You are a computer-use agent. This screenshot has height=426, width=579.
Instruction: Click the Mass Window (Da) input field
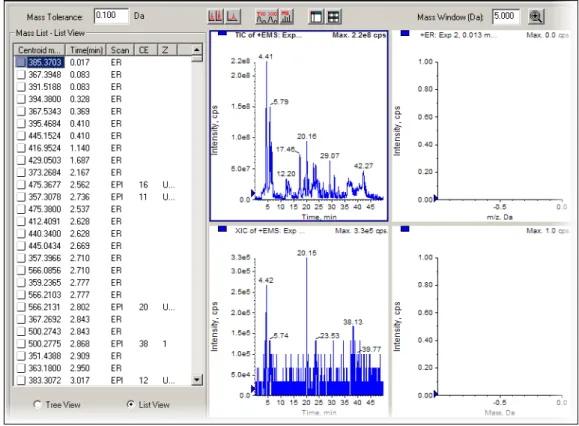coord(506,16)
